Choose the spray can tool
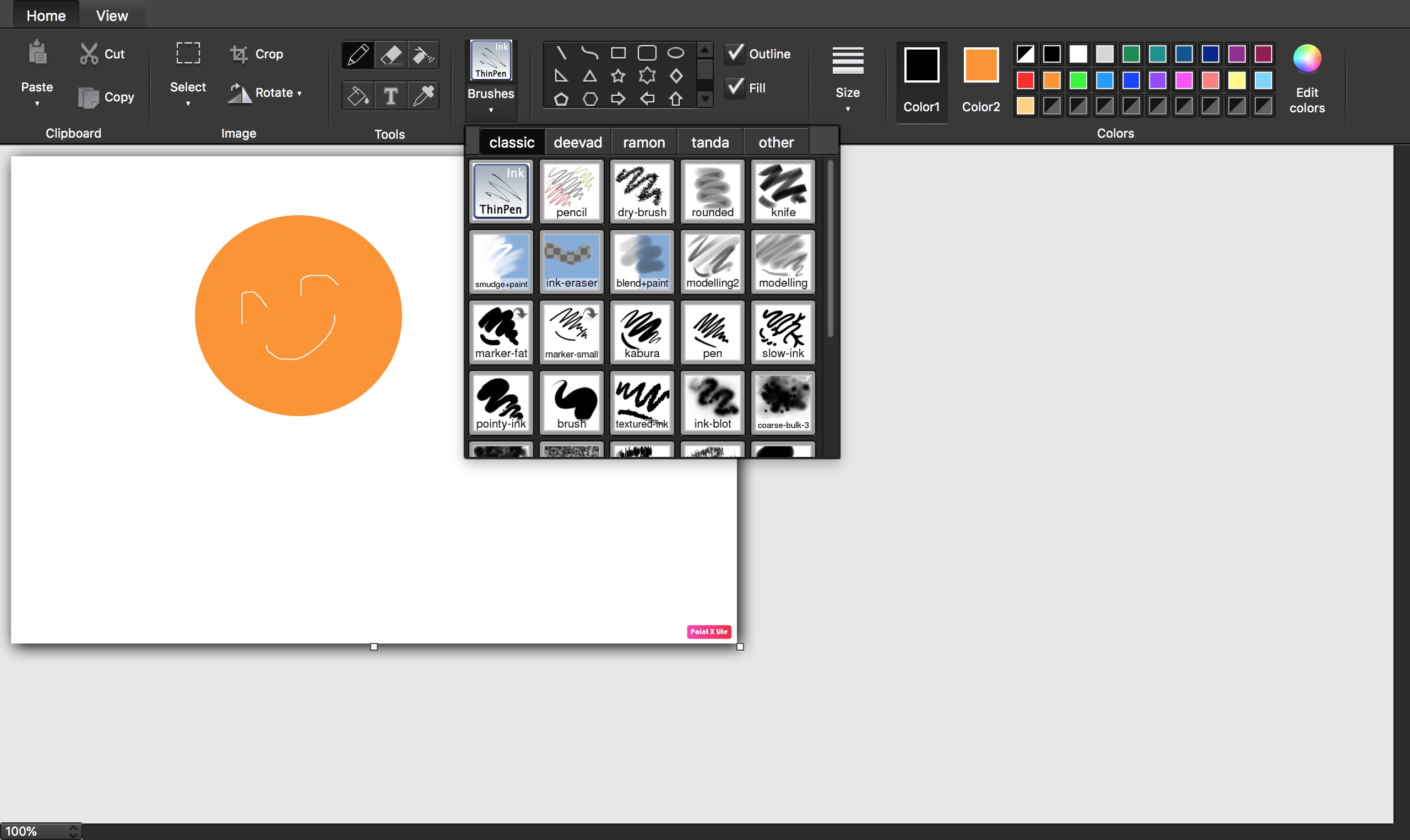The height and width of the screenshot is (840, 1410). pyautogui.click(x=424, y=55)
